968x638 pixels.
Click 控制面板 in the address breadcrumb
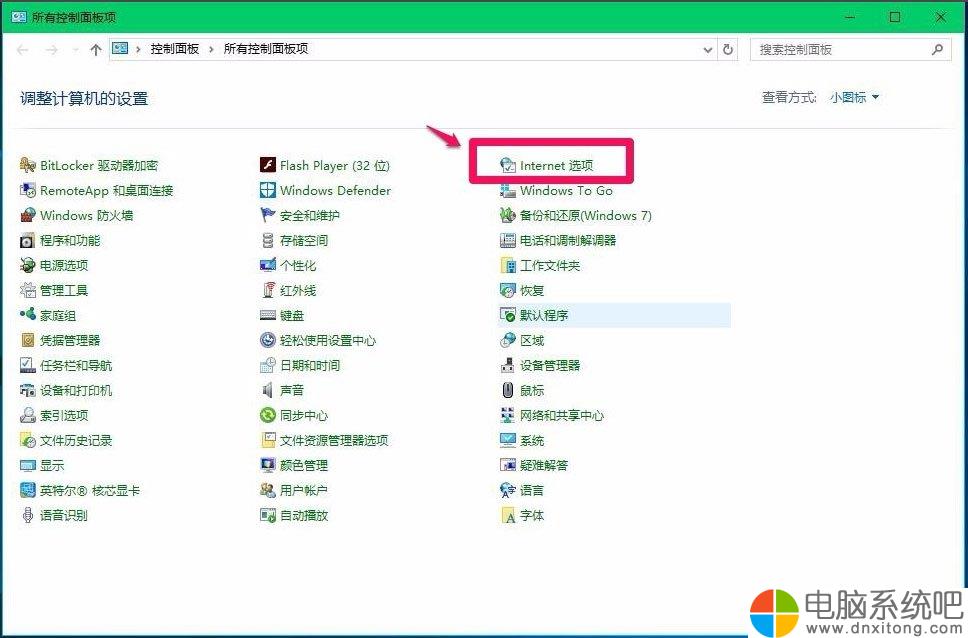[175, 49]
